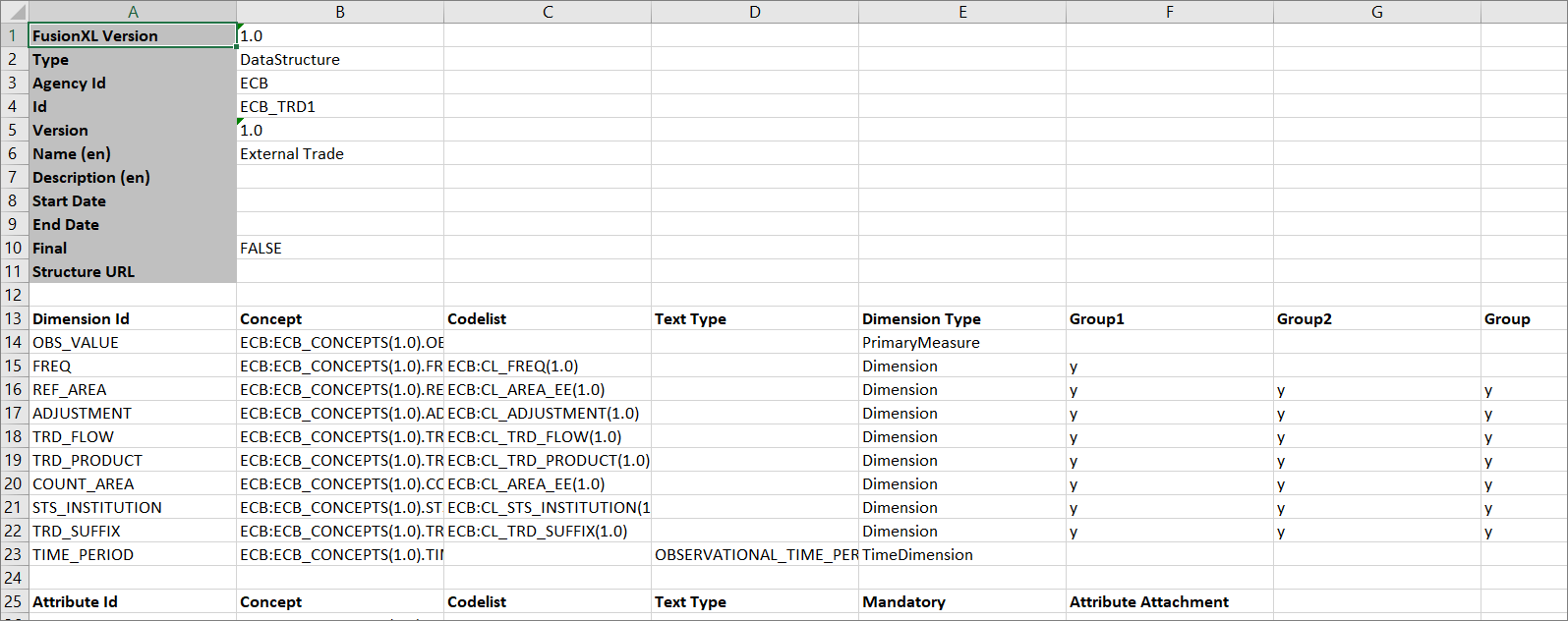Viewport: 1568px width, 621px height.
Task: Select the OBS_VALUE dimension cell
Action: click(133, 343)
